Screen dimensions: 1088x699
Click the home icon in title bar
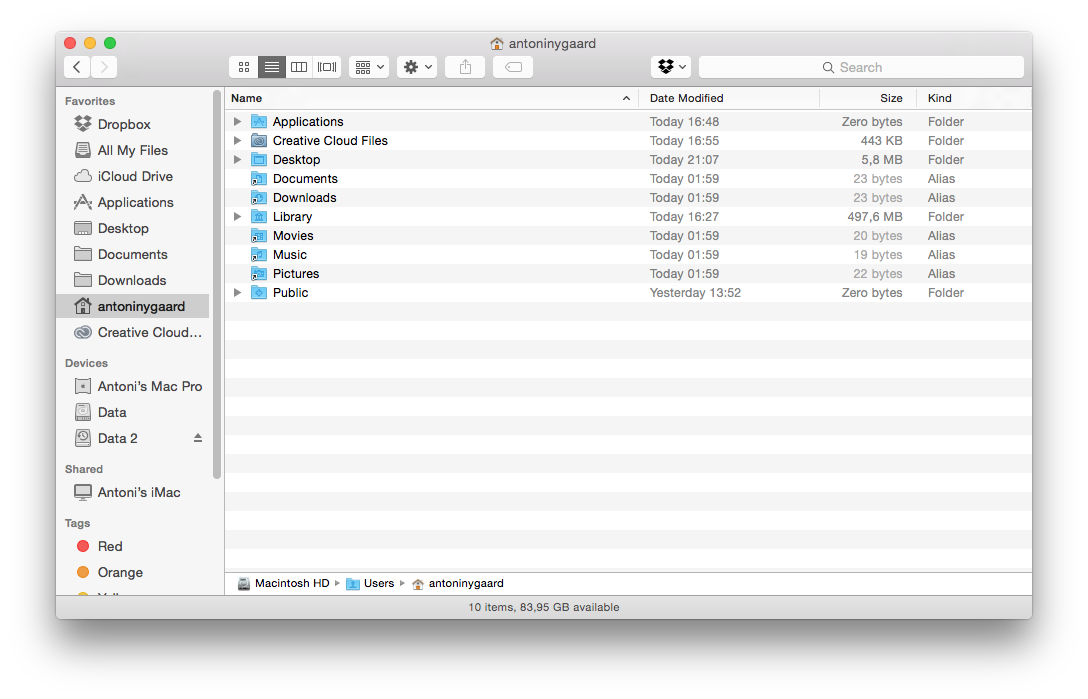pyautogui.click(x=497, y=44)
